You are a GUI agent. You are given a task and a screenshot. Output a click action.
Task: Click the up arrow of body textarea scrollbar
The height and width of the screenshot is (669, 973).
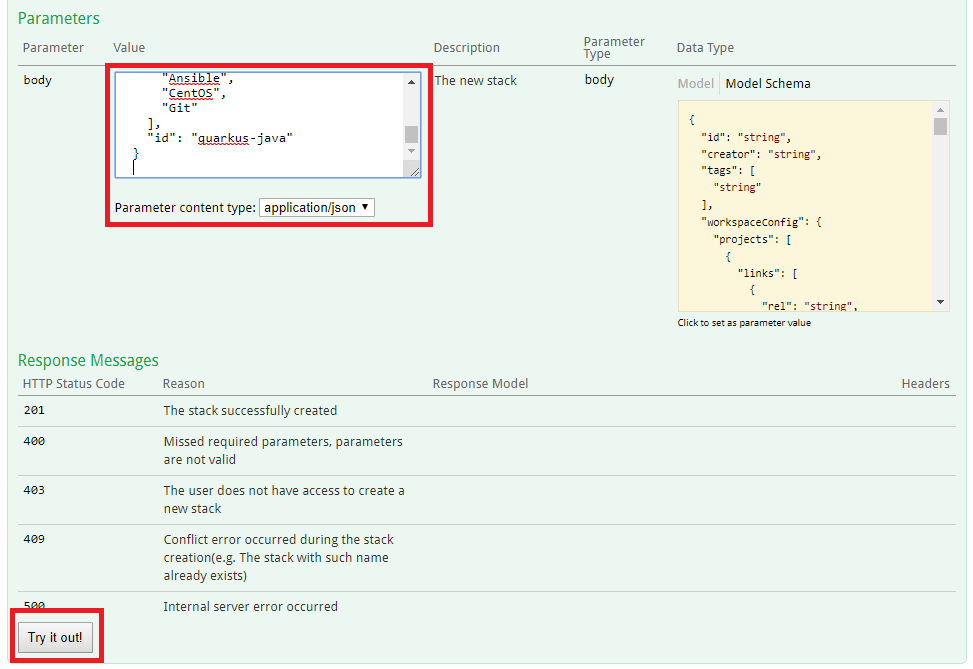click(411, 81)
